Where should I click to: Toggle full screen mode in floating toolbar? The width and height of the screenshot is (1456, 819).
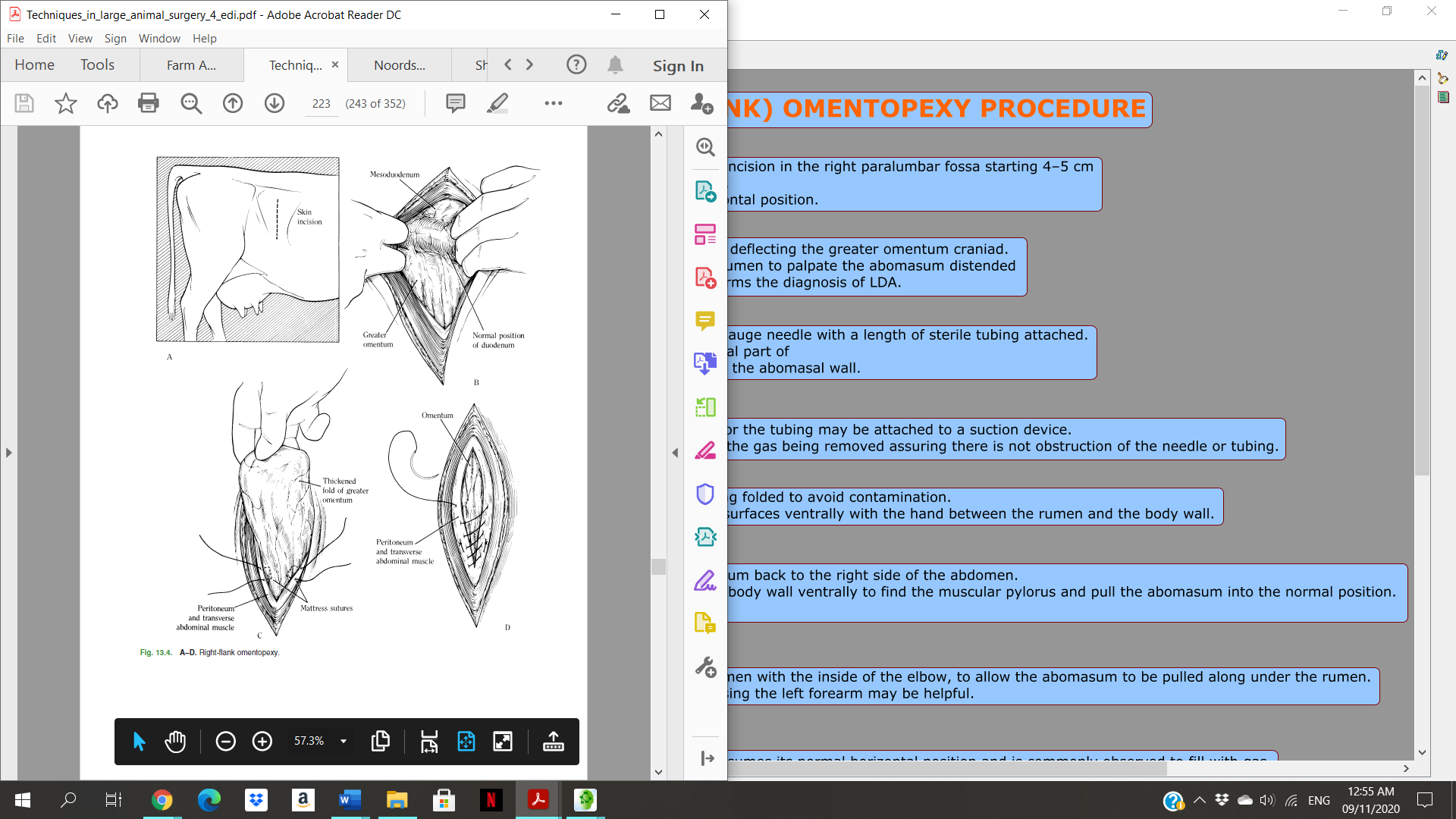503,741
